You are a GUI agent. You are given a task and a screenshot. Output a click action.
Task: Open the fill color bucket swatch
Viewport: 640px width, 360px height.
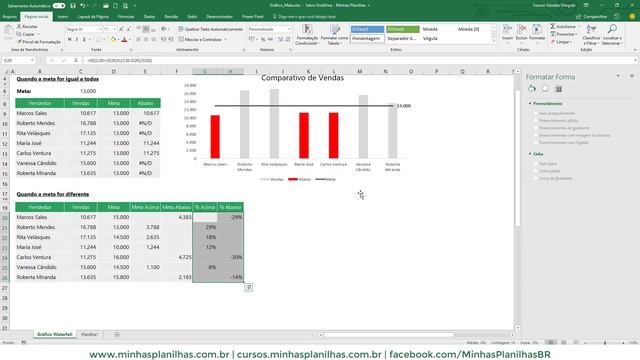pyautogui.click(x=113, y=40)
